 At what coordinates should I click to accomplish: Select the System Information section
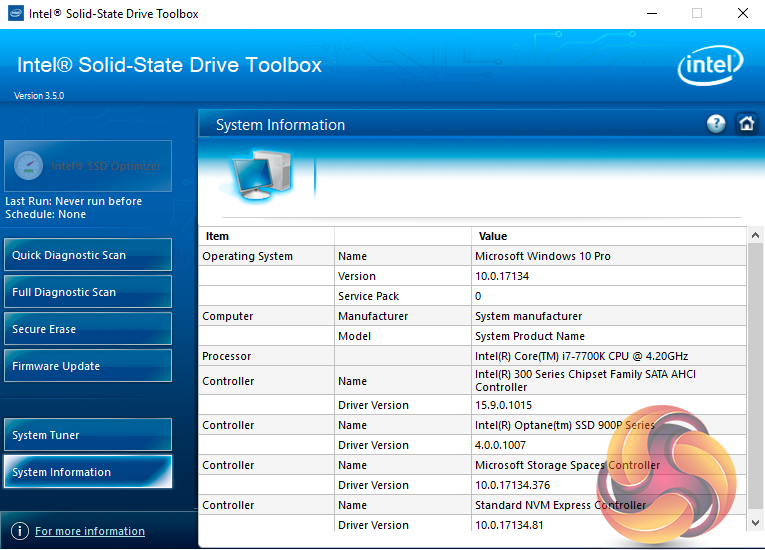[88, 472]
